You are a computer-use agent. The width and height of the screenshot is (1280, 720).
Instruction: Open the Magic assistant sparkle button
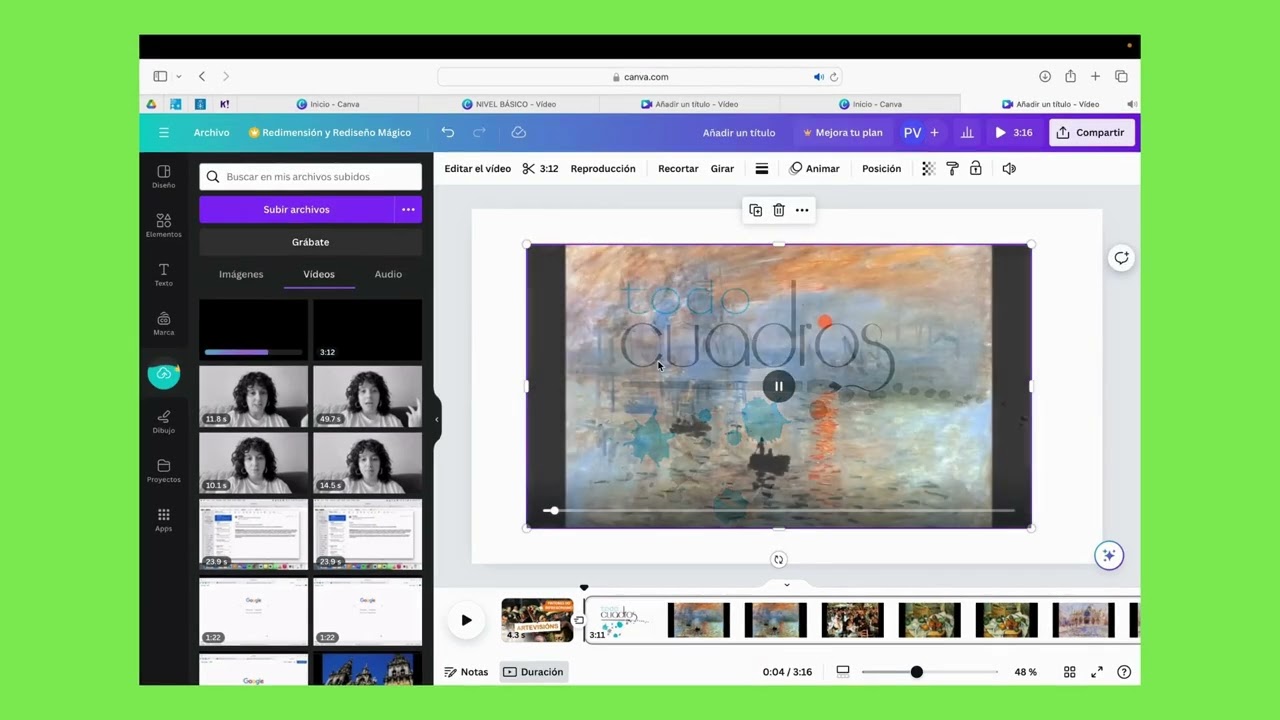point(1108,556)
